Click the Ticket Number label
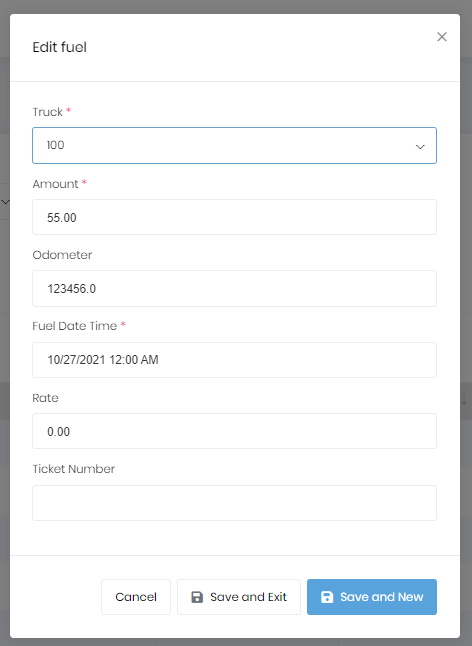The image size is (472, 646). (x=74, y=469)
